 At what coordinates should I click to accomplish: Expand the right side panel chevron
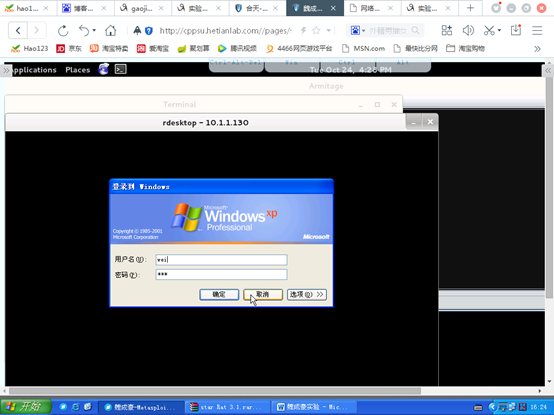click(x=548, y=70)
